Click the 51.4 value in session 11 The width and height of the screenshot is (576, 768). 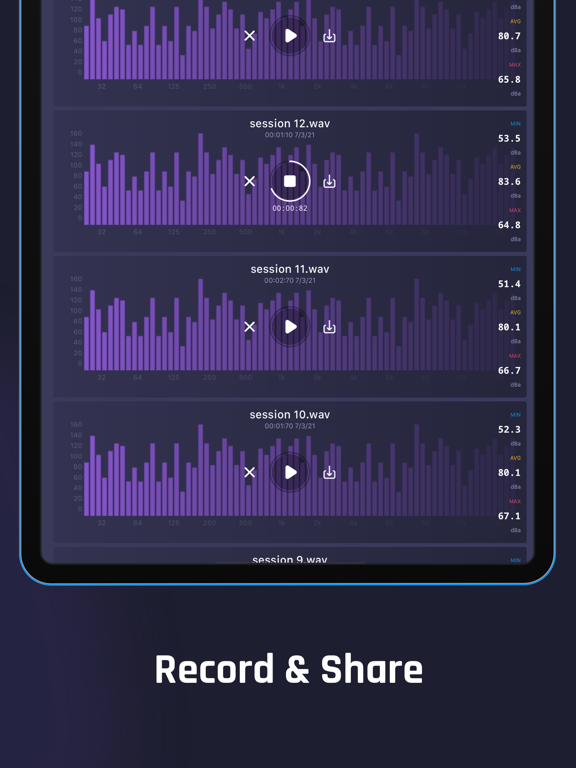coord(509,284)
